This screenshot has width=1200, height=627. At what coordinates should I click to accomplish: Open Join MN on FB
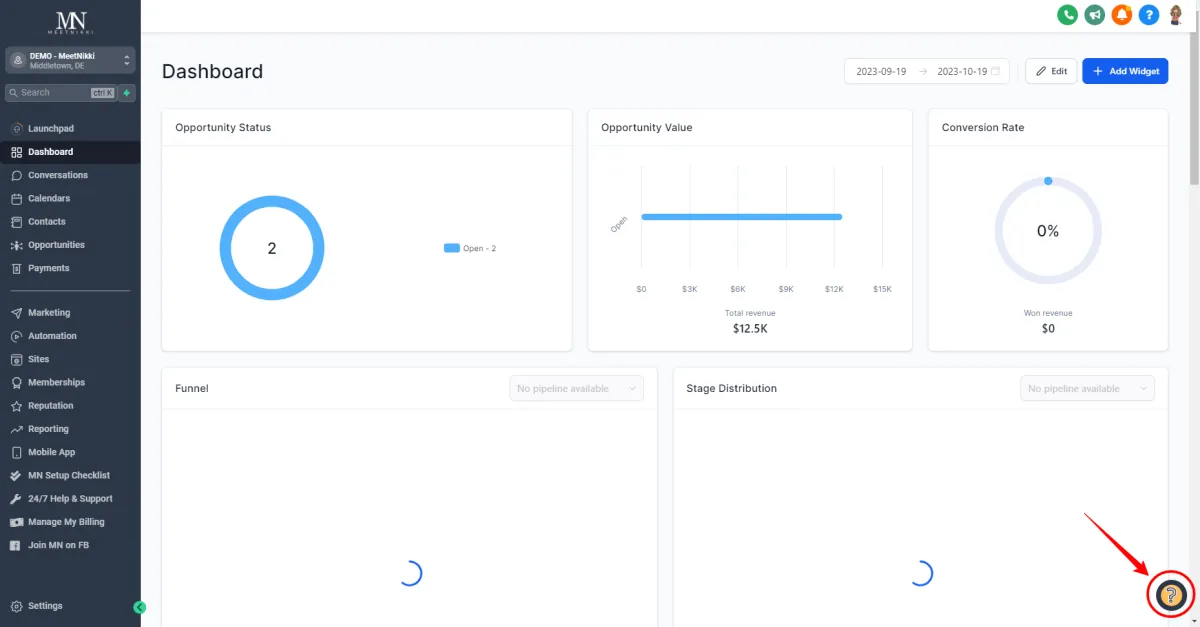pos(57,545)
